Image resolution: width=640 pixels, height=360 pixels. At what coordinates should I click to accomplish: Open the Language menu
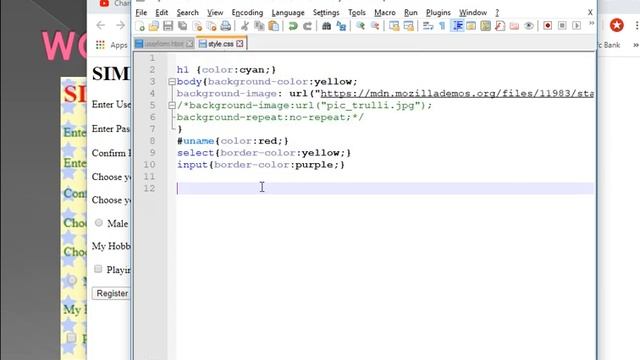pos(288,13)
